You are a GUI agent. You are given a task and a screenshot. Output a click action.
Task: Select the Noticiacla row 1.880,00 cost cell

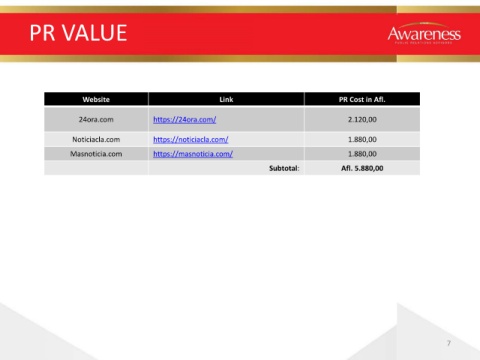[x=362, y=139]
